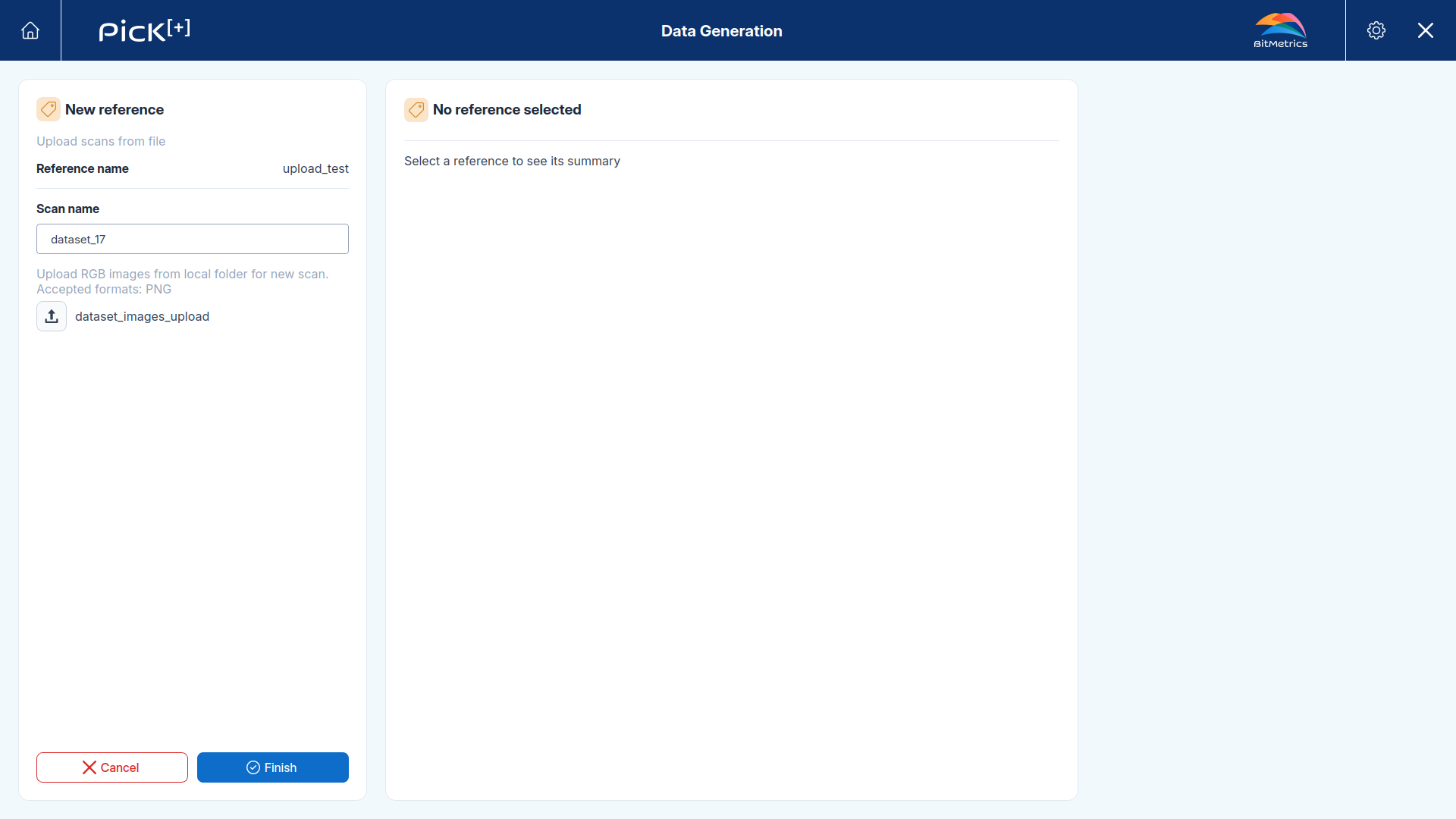
Task: Click the Finish button
Action: click(x=273, y=767)
